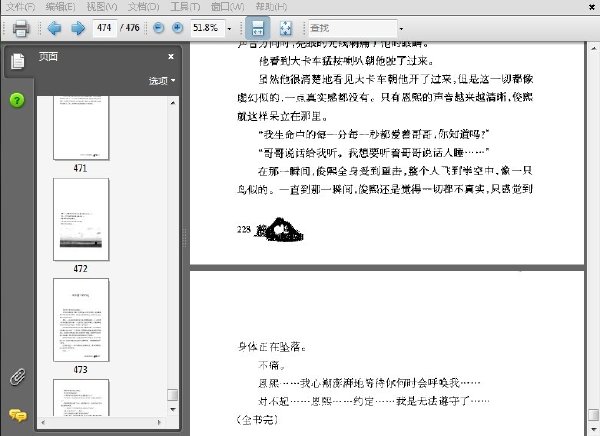
Task: Click the panel splitter handle beside thumbnails
Action: (x=185, y=237)
